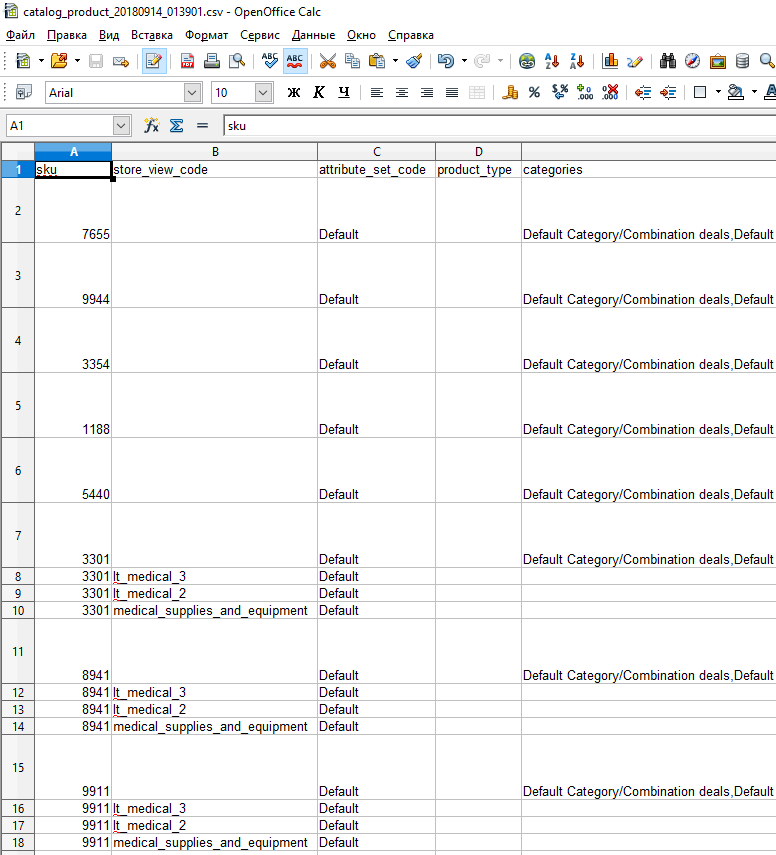Open the Данные menu
The image size is (776, 855).
click(313, 35)
